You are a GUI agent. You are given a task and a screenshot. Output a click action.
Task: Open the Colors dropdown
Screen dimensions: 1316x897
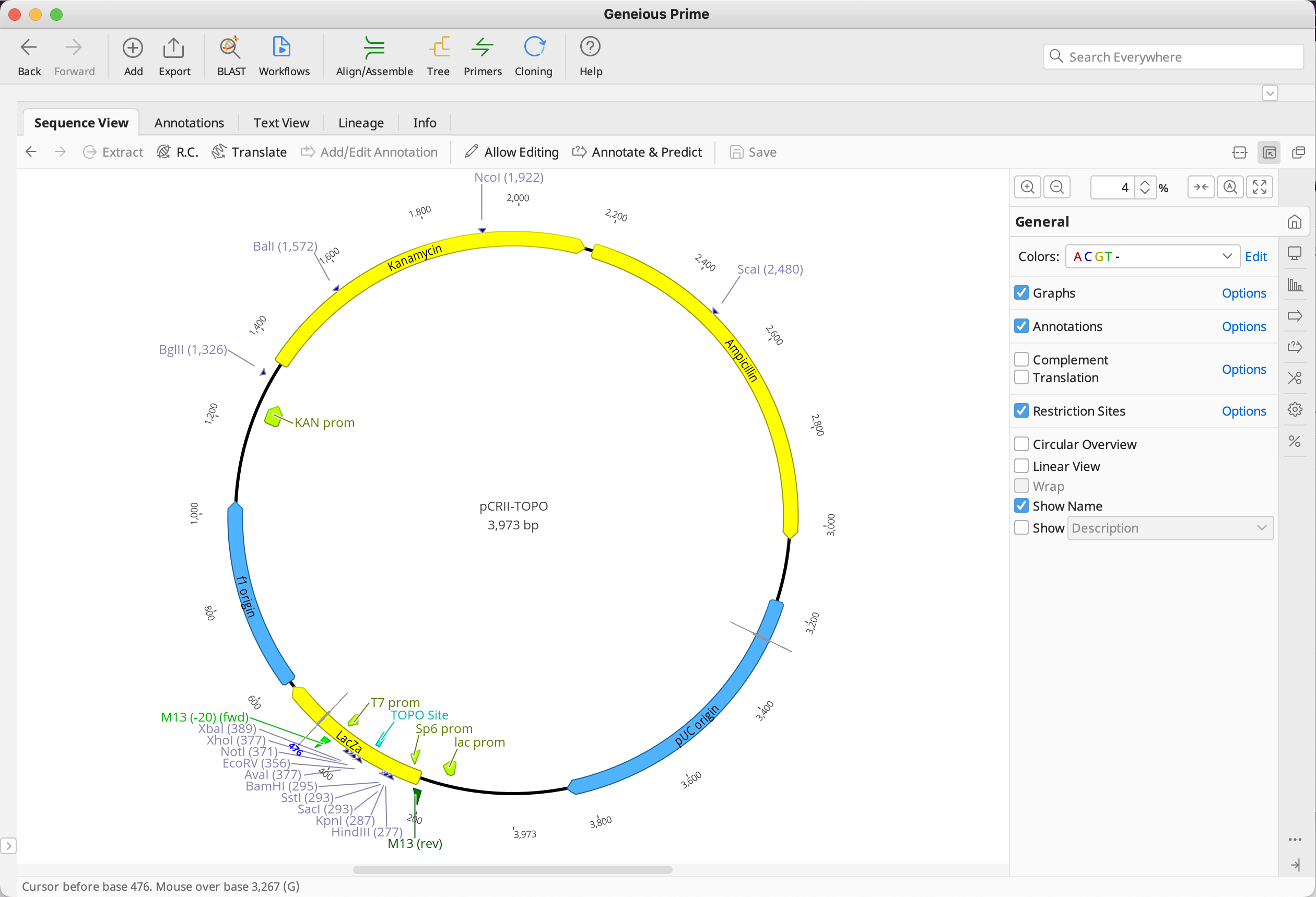(1153, 256)
